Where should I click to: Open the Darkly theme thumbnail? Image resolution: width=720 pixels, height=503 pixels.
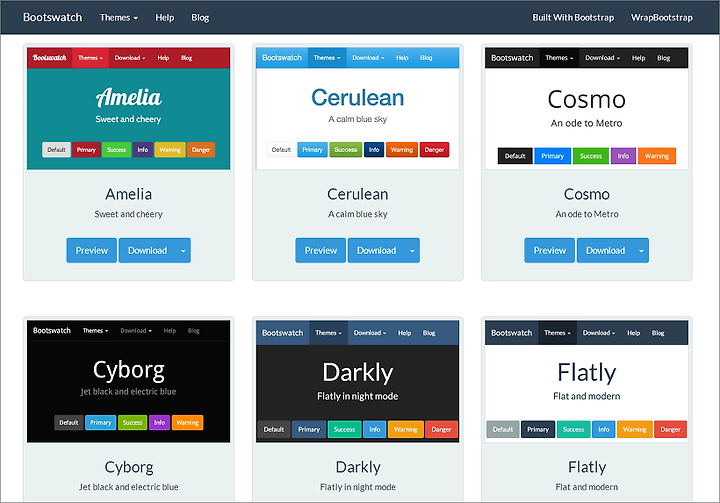pyautogui.click(x=358, y=381)
